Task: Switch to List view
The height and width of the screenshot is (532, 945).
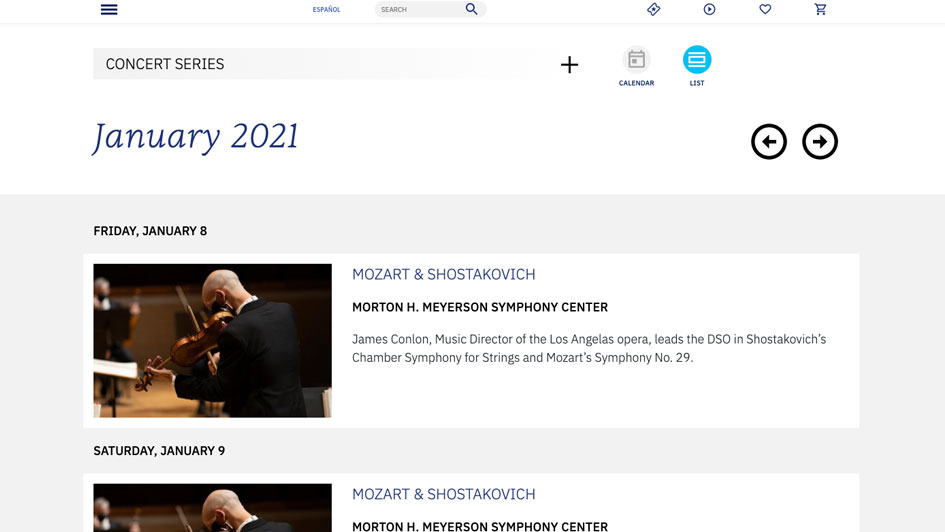Action: tap(697, 66)
